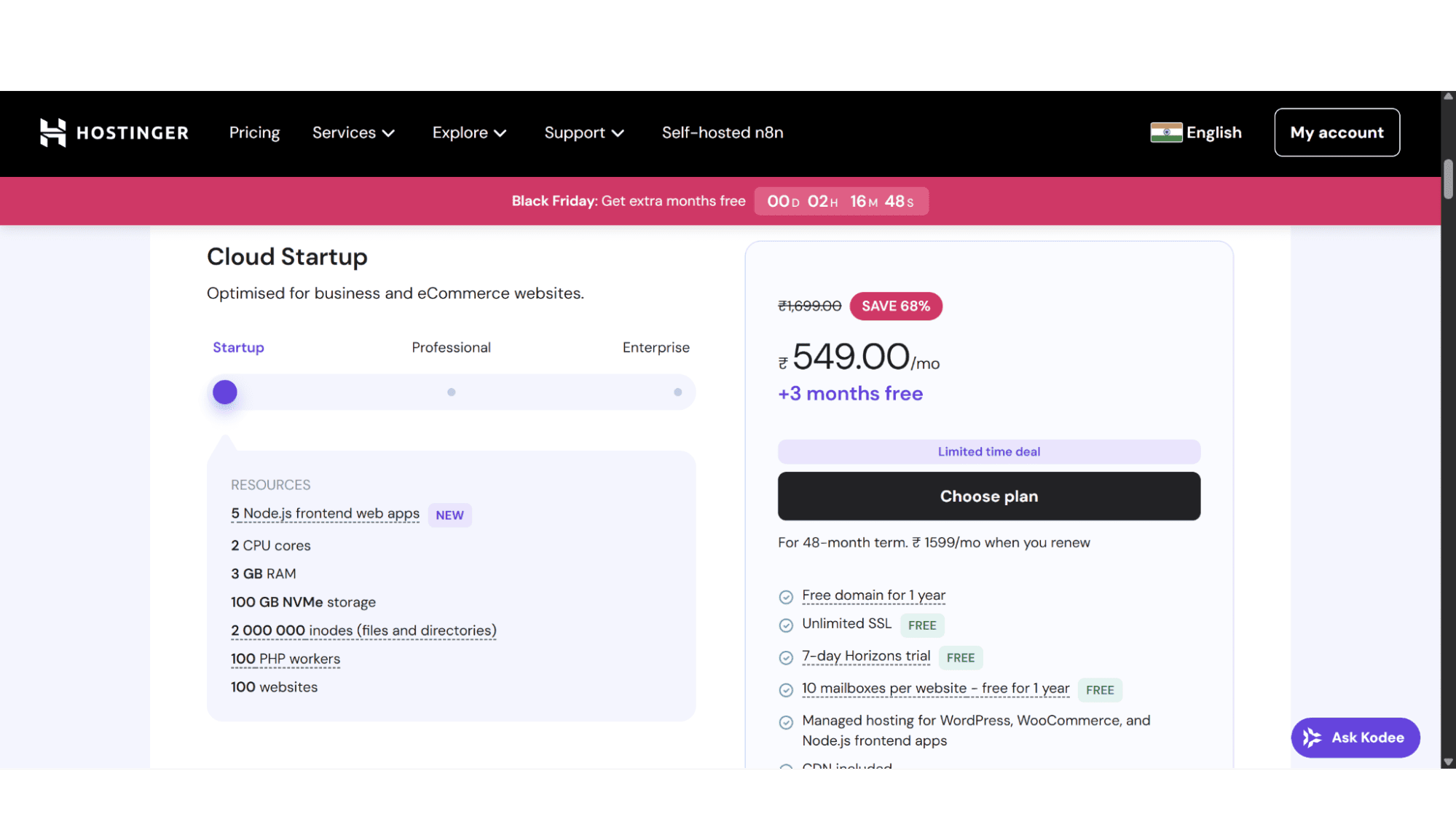Open the Support dropdown menu
The image size is (1456, 819).
584,132
